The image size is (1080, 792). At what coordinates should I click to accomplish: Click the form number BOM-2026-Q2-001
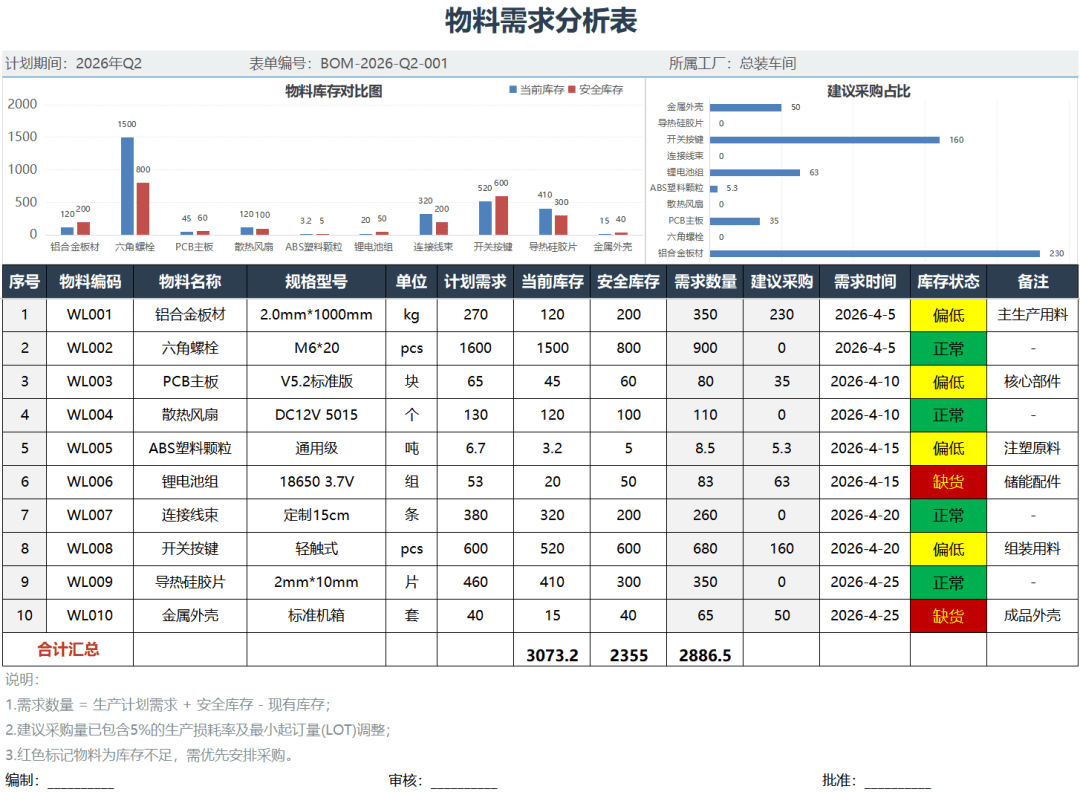point(384,62)
